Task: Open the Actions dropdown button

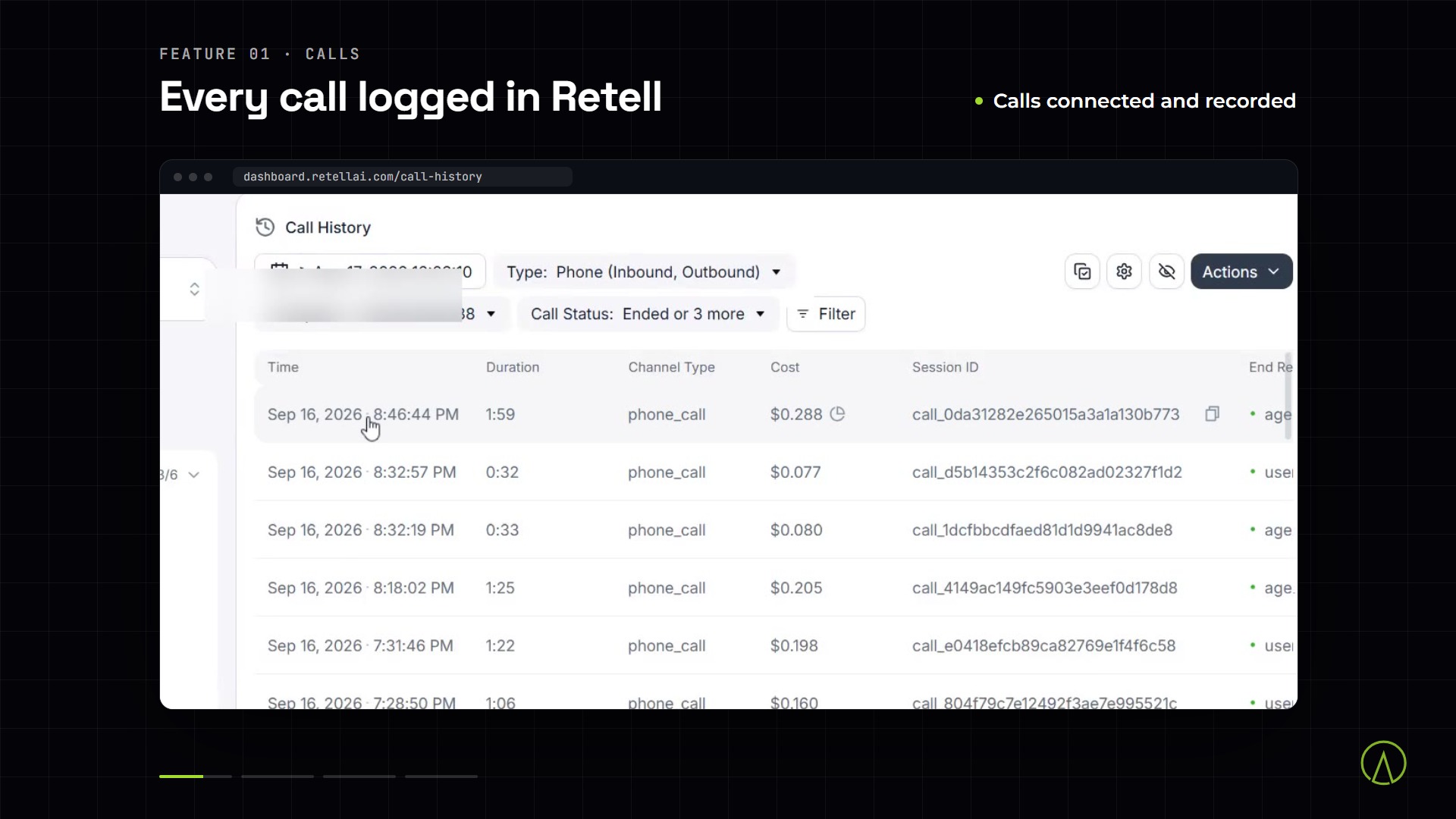Action: (1241, 271)
